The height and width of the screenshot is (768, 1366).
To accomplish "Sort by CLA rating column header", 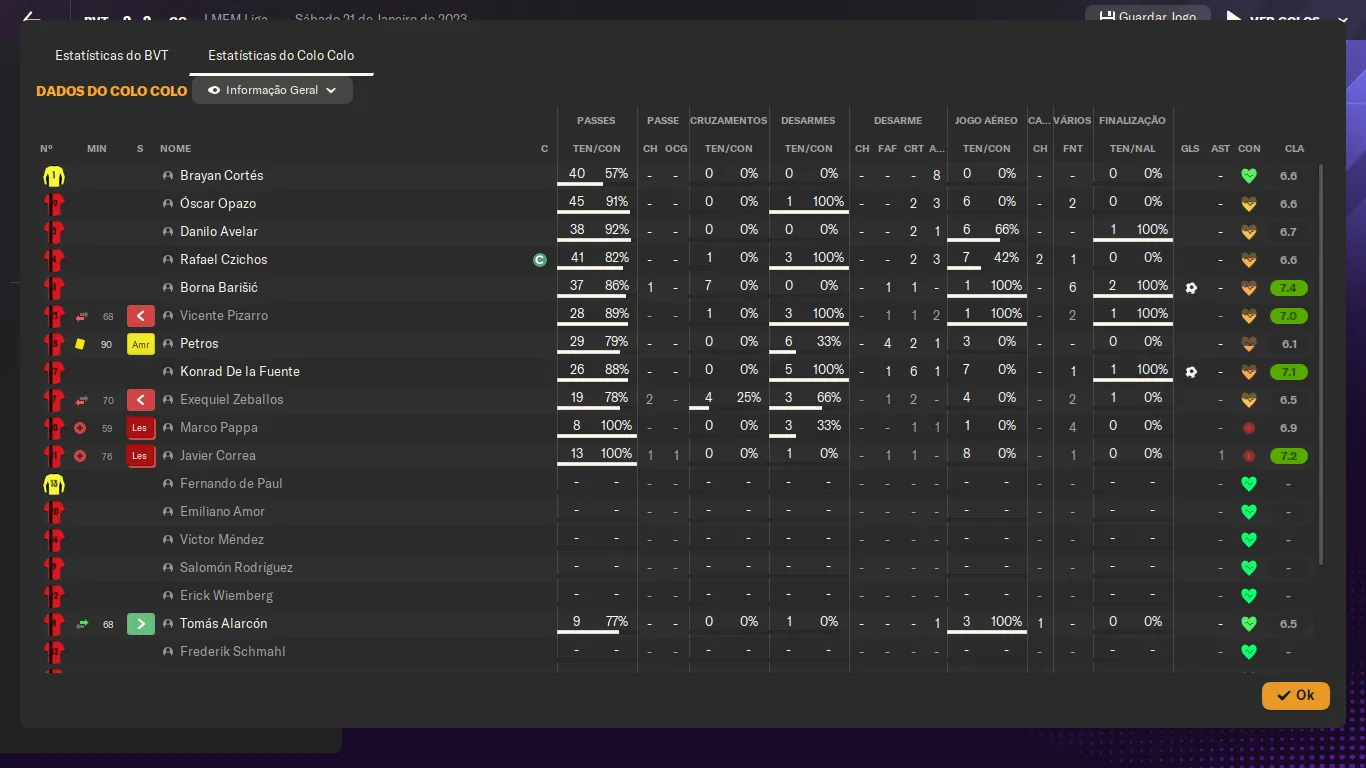I will point(1295,149).
